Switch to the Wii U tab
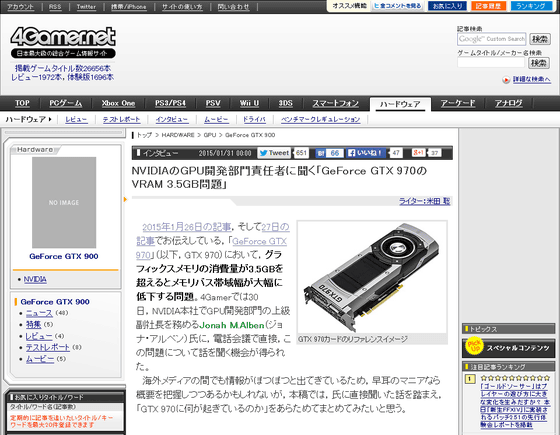 pos(249,103)
